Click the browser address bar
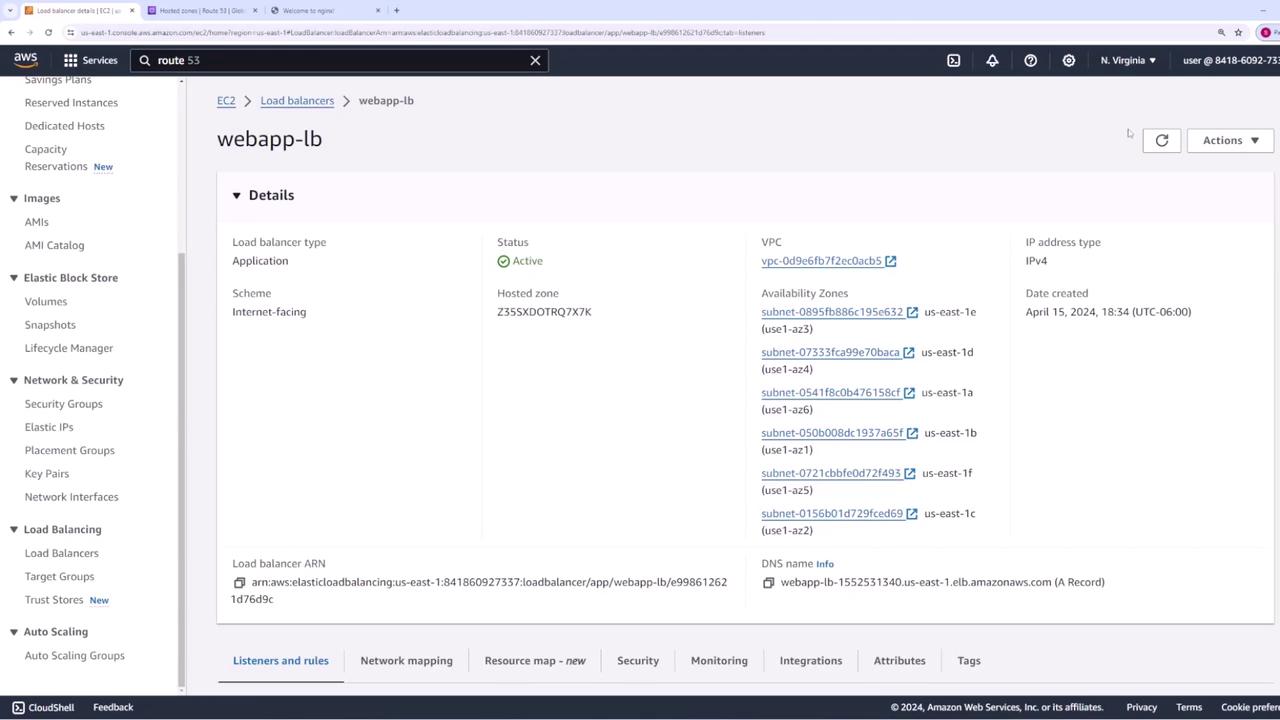The image size is (1280, 720). tap(640, 32)
